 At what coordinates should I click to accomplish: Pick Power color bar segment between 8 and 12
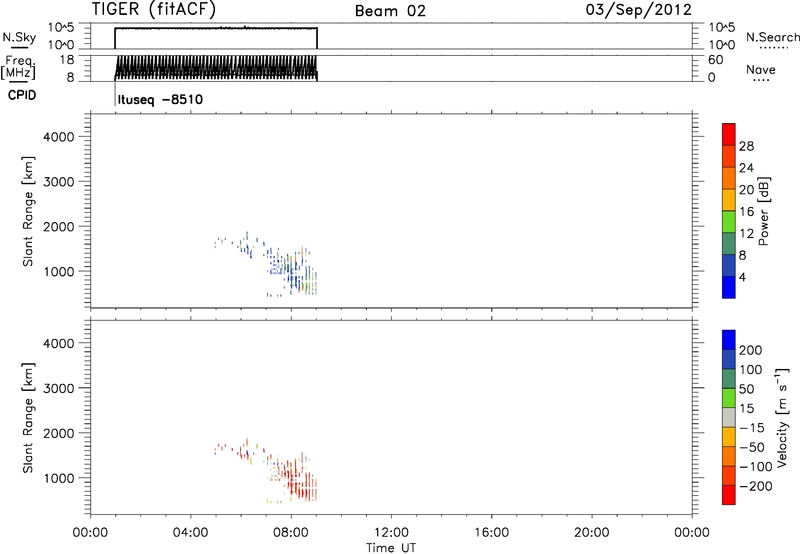click(x=729, y=243)
